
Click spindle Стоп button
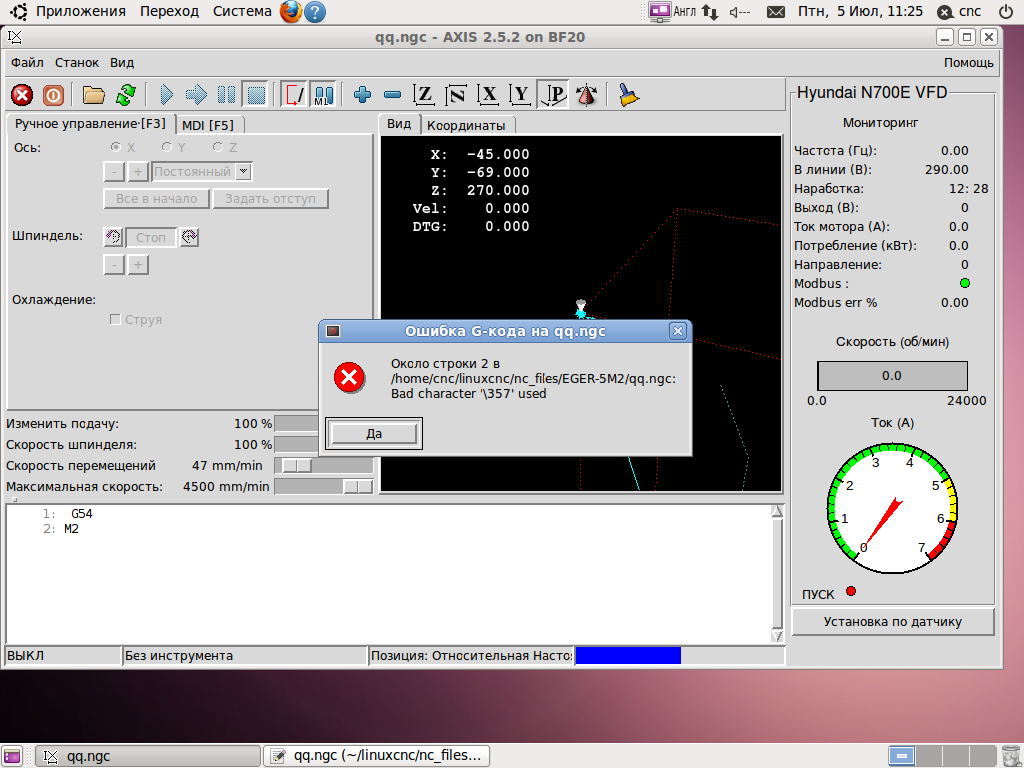click(x=151, y=237)
